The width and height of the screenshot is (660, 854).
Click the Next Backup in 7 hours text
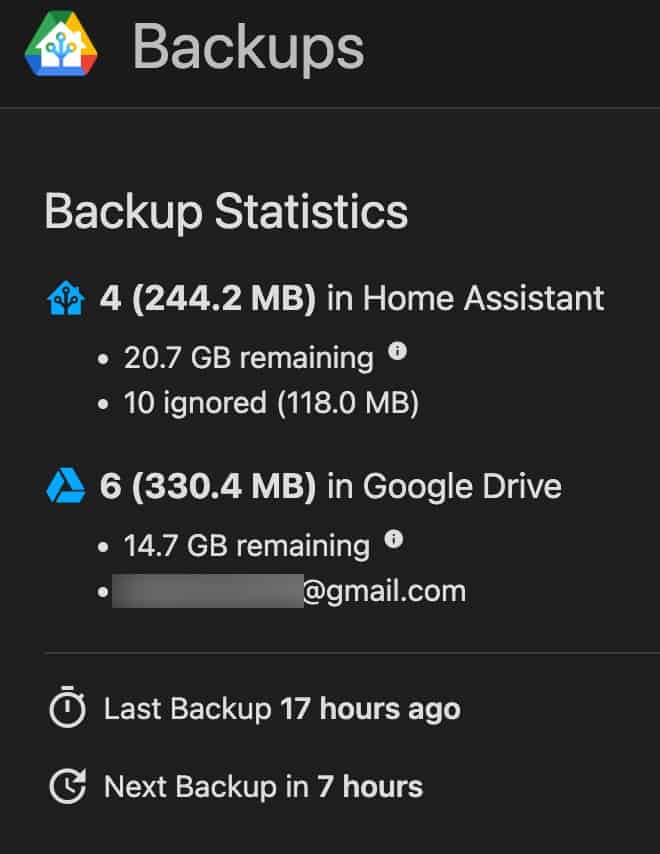point(263,787)
